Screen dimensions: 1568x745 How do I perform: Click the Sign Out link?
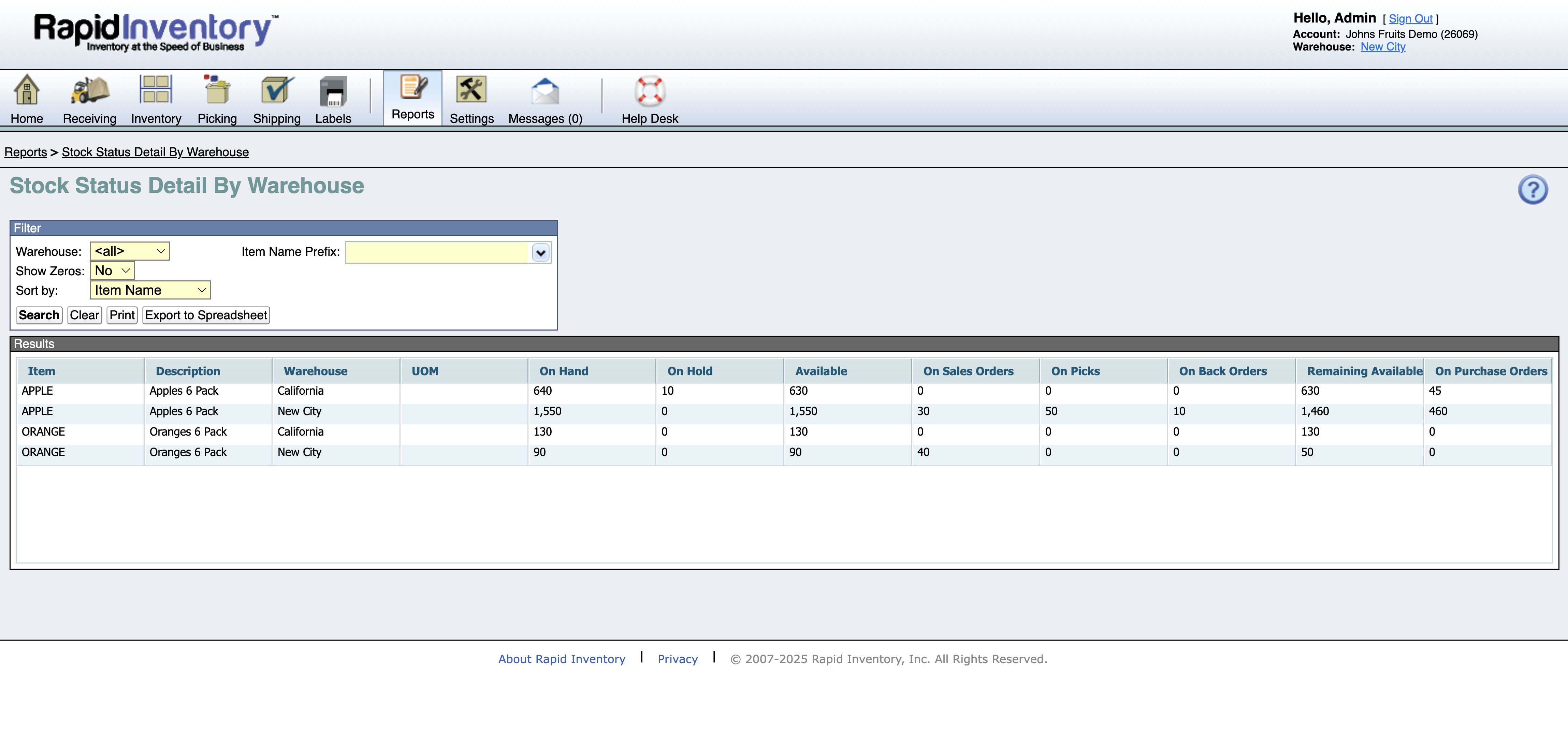click(x=1410, y=19)
